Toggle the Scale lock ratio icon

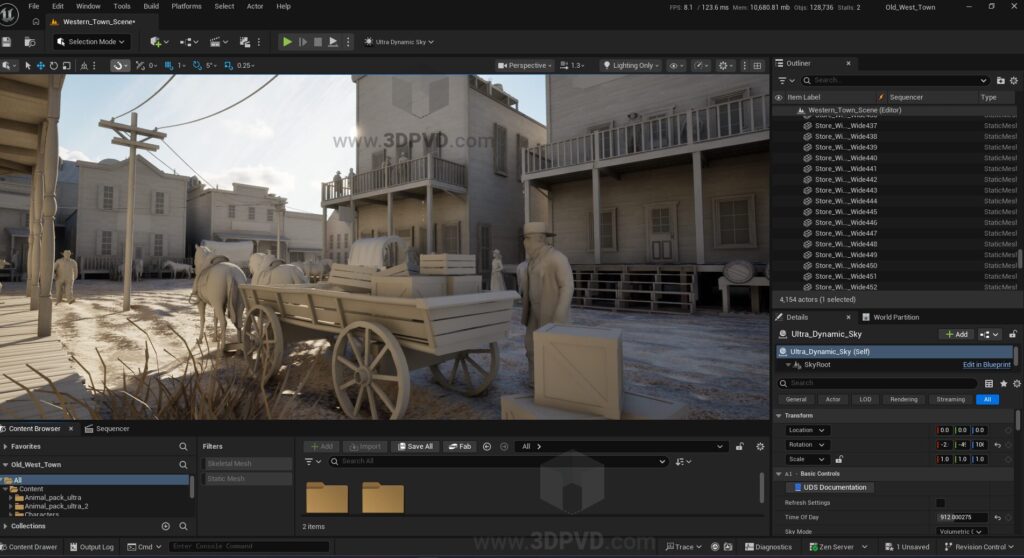click(839, 459)
